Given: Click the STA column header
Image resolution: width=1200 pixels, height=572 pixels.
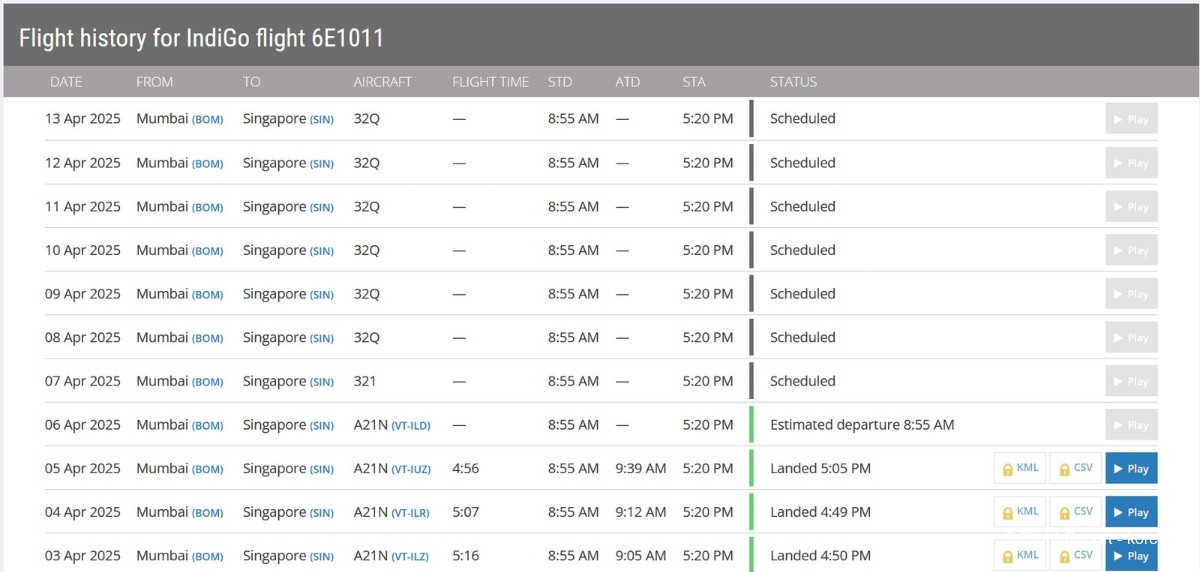Looking at the screenshot, I should (x=694, y=82).
